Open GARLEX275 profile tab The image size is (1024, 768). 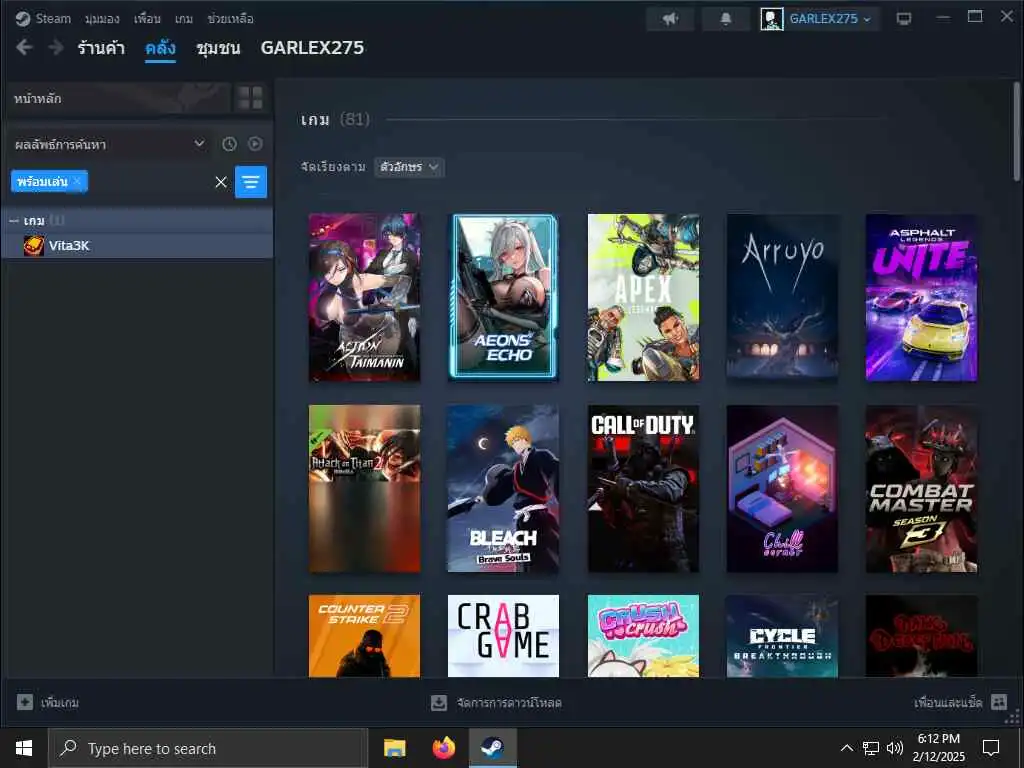click(x=312, y=48)
